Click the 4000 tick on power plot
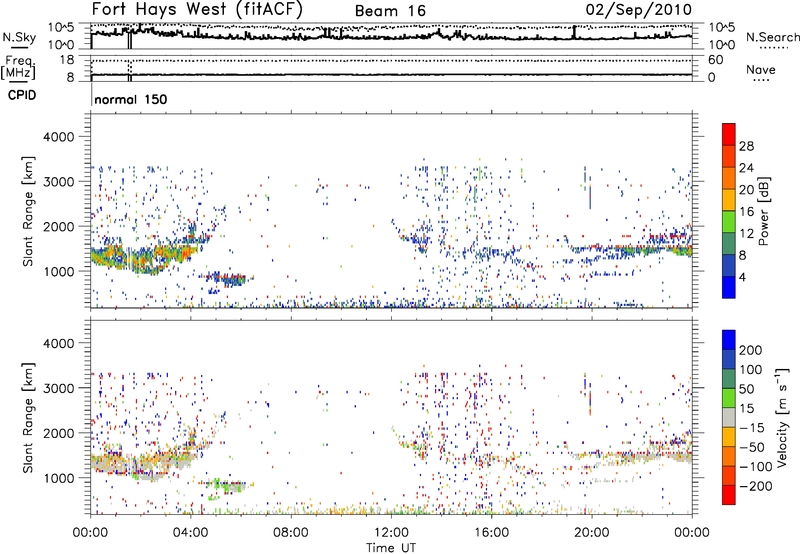The image size is (800, 554). 58,137
